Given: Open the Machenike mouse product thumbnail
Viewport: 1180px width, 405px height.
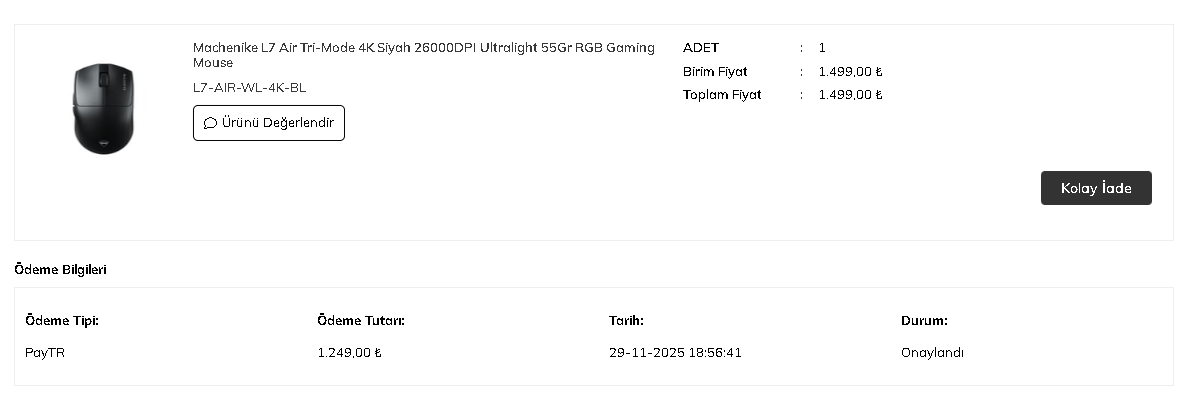Looking at the screenshot, I should pyautogui.click(x=103, y=108).
